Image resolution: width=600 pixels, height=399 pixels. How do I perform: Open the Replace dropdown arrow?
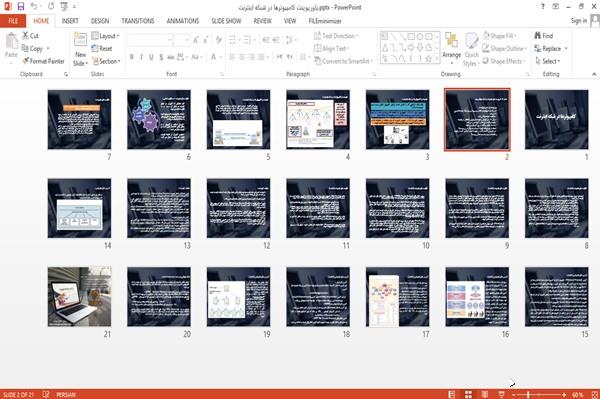tap(566, 49)
